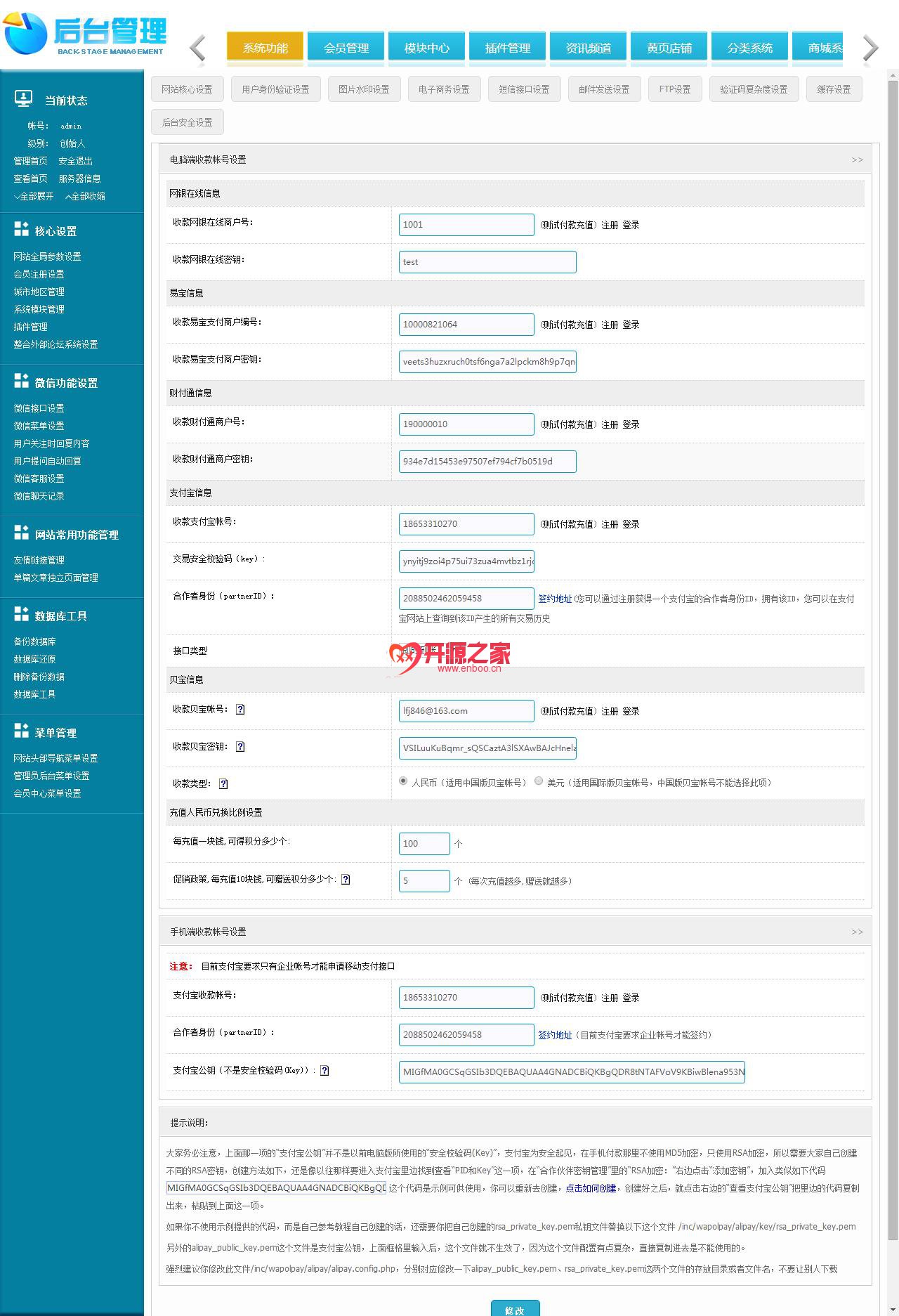The height and width of the screenshot is (1316, 899).
Task: Open help icon next to 促销政策 row
Action: point(346,880)
